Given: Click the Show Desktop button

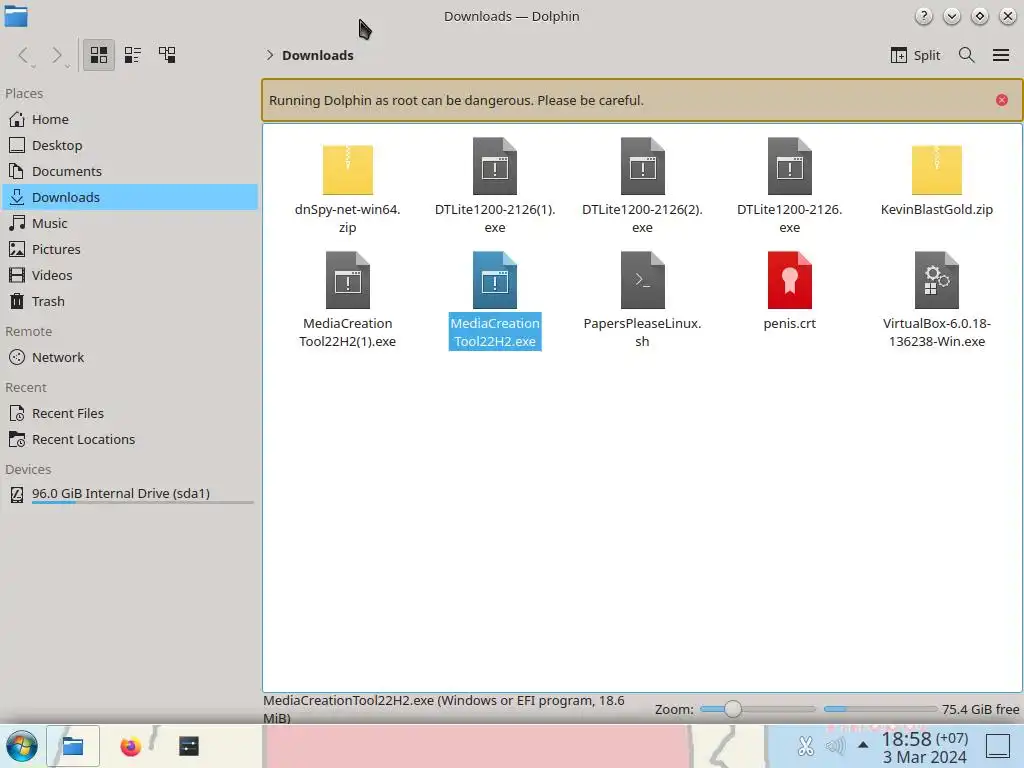Looking at the screenshot, I should 998,746.
